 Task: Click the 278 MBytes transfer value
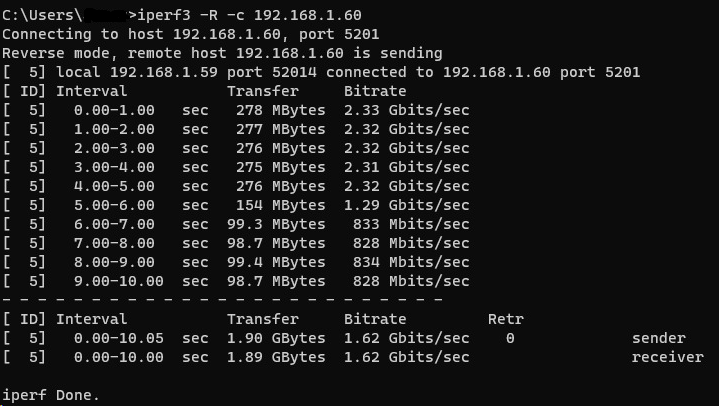point(281,110)
